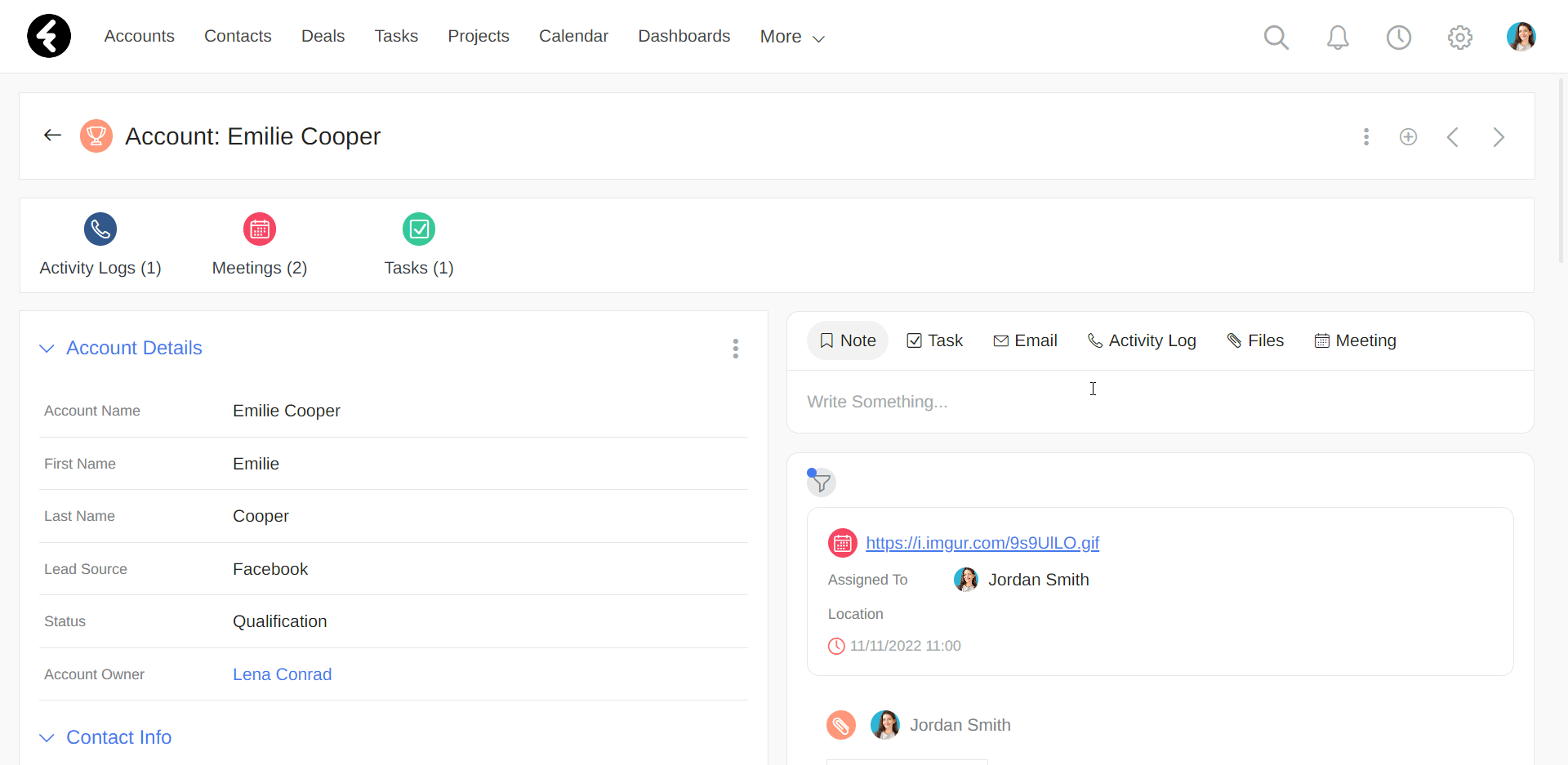The width and height of the screenshot is (1568, 765).
Task: Open the Lena Conrad owner link
Action: coord(283,674)
